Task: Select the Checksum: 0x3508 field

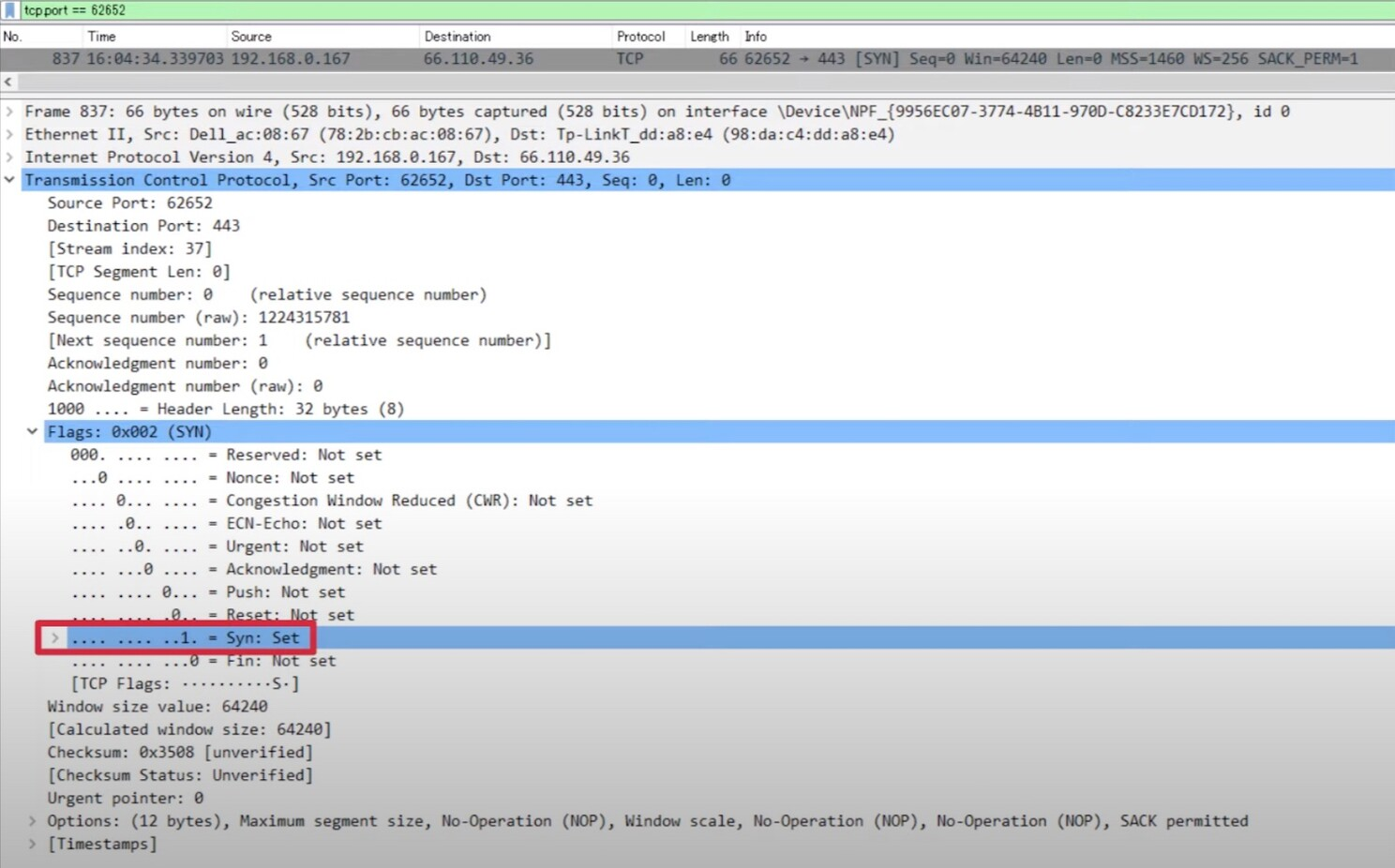Action: coord(180,753)
